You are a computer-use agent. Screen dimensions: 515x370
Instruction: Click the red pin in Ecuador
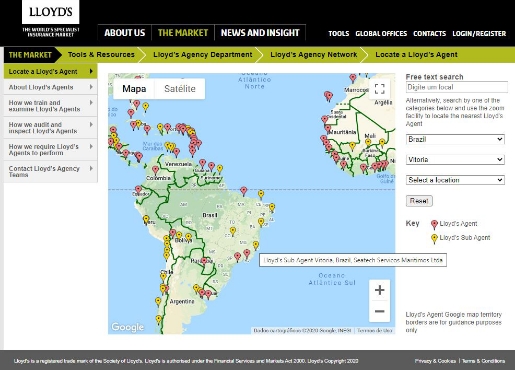coord(138,190)
